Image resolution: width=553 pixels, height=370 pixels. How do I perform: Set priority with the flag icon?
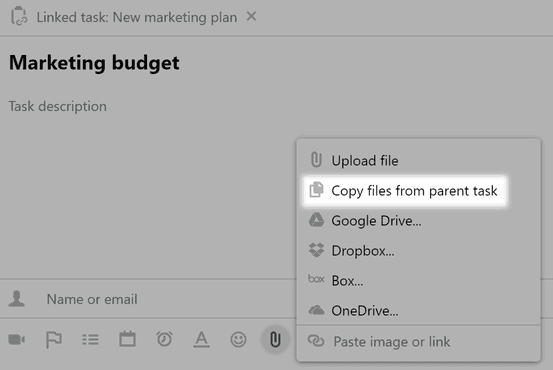pos(54,340)
